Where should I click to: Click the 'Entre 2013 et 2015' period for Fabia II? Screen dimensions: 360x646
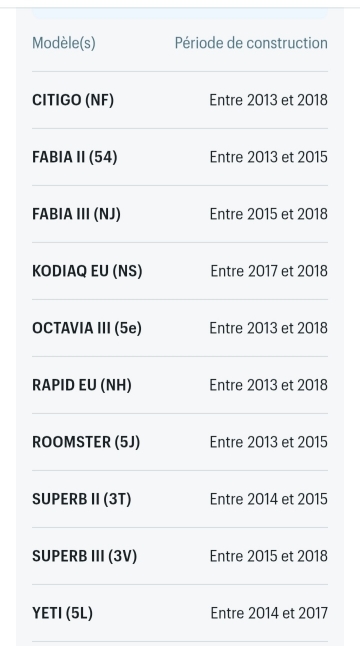pyautogui.click(x=269, y=157)
